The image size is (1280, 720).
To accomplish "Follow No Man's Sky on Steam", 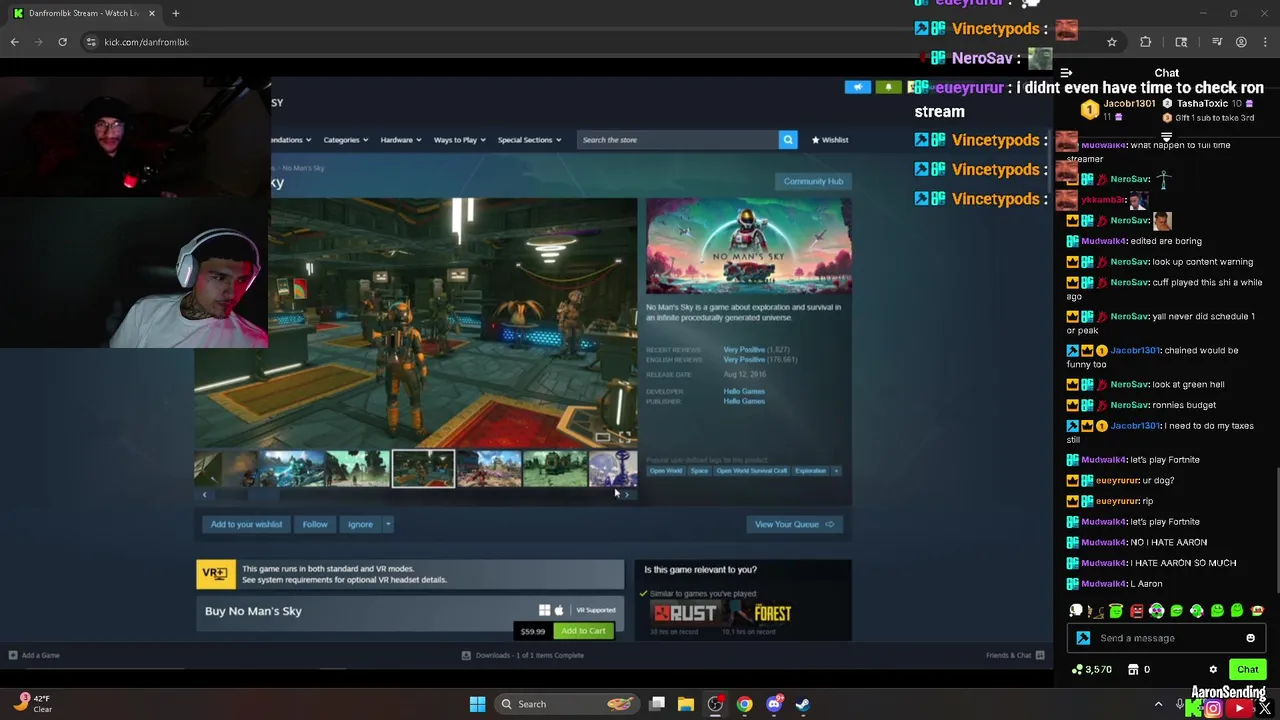I will pos(315,524).
